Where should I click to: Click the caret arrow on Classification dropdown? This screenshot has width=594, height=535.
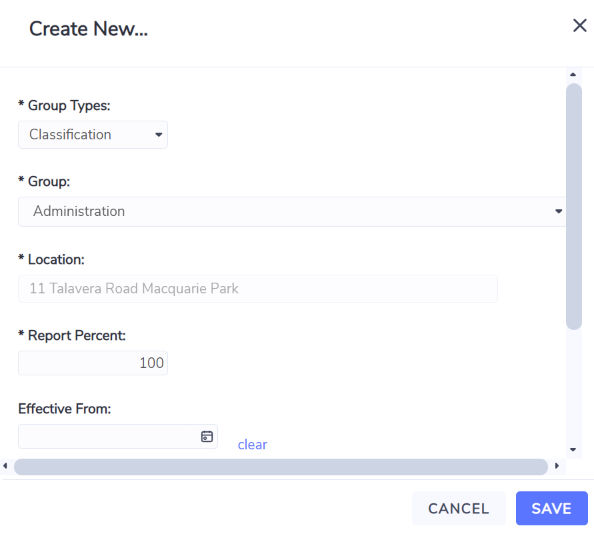158,135
